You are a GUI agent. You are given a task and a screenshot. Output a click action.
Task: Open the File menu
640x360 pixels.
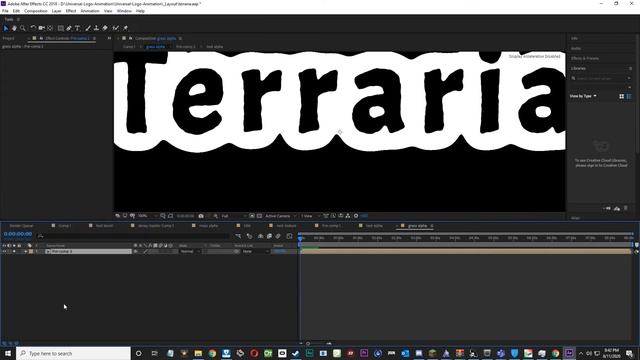[x=5, y=11]
